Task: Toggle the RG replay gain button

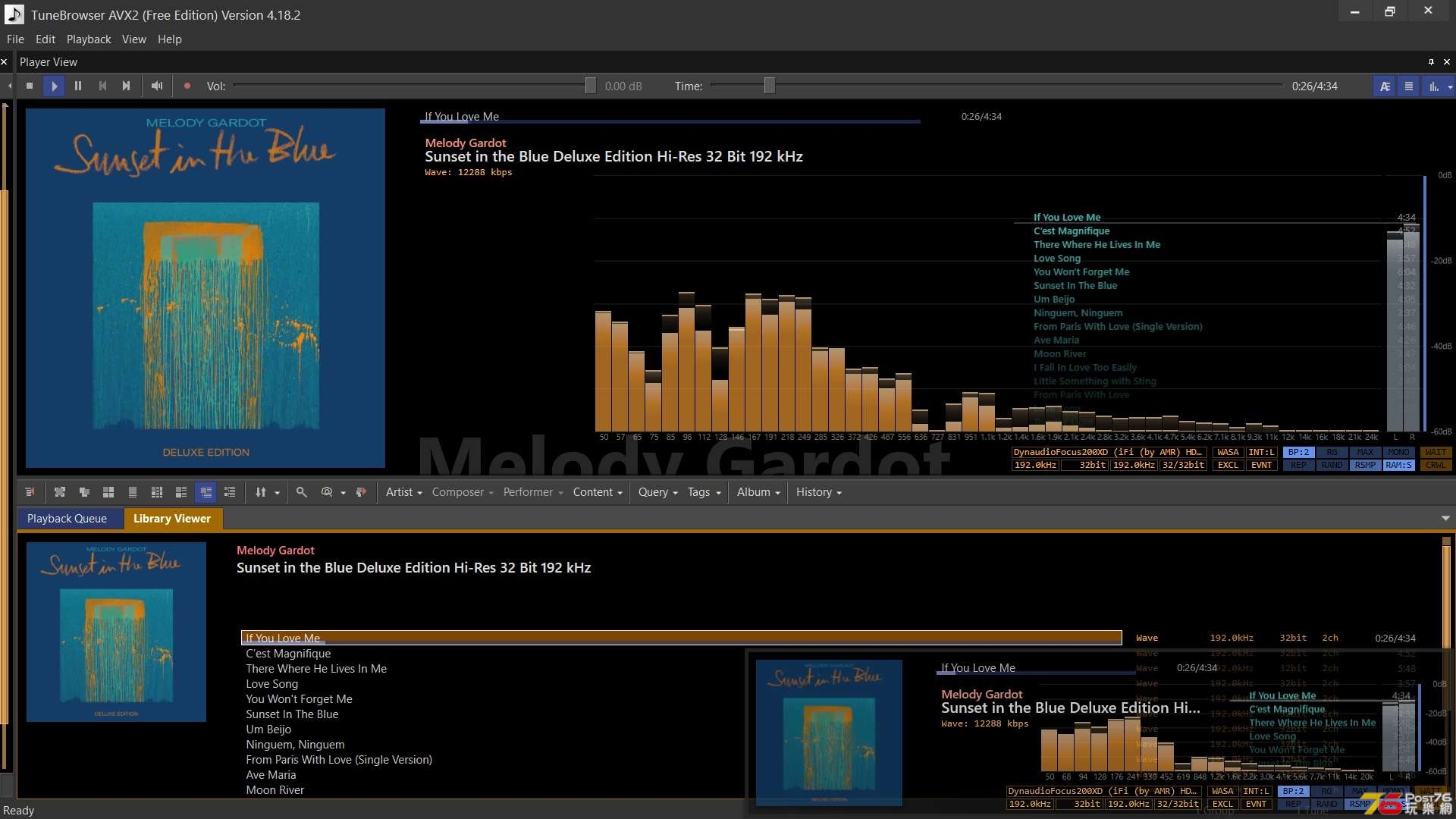Action: [x=1332, y=452]
